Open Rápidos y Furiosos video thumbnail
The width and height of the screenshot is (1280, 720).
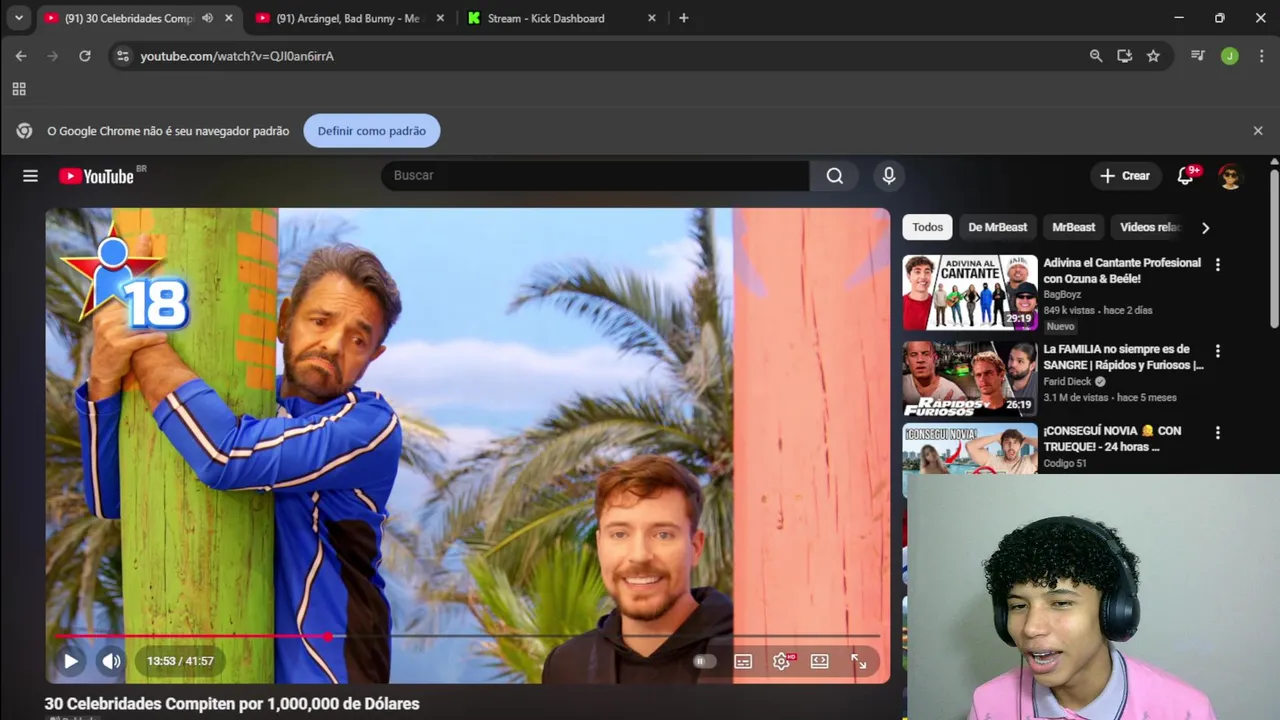(970, 378)
